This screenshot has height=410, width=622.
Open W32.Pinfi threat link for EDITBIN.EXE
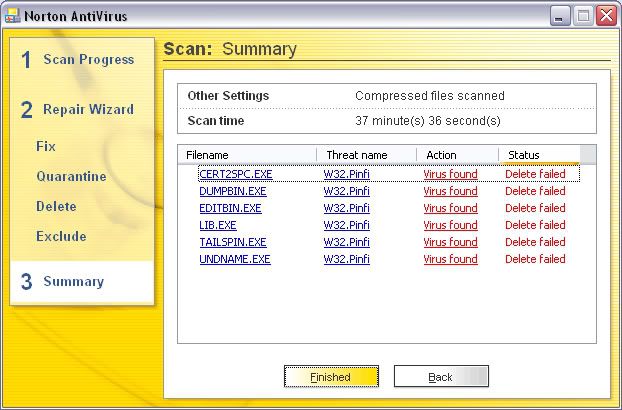347,208
